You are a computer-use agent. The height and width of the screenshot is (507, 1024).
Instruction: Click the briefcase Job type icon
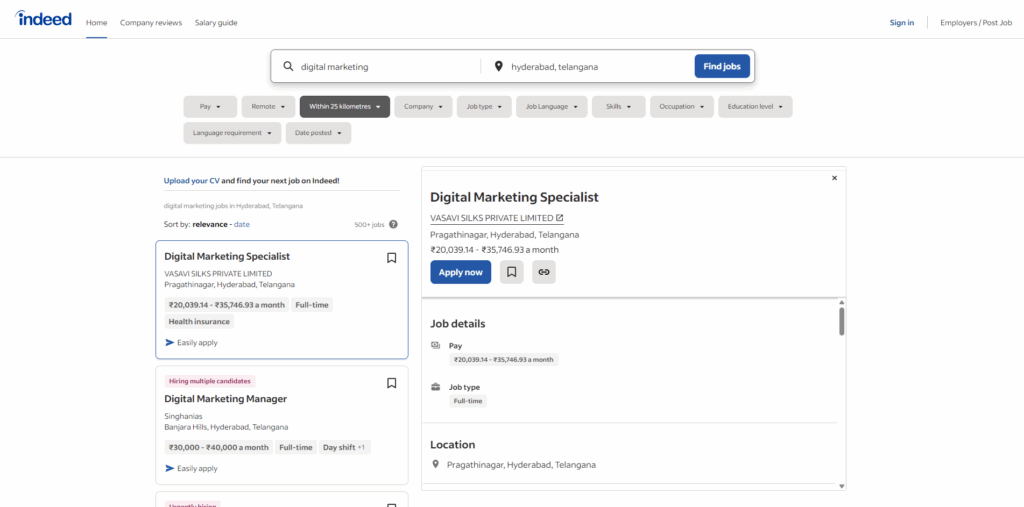(x=436, y=387)
